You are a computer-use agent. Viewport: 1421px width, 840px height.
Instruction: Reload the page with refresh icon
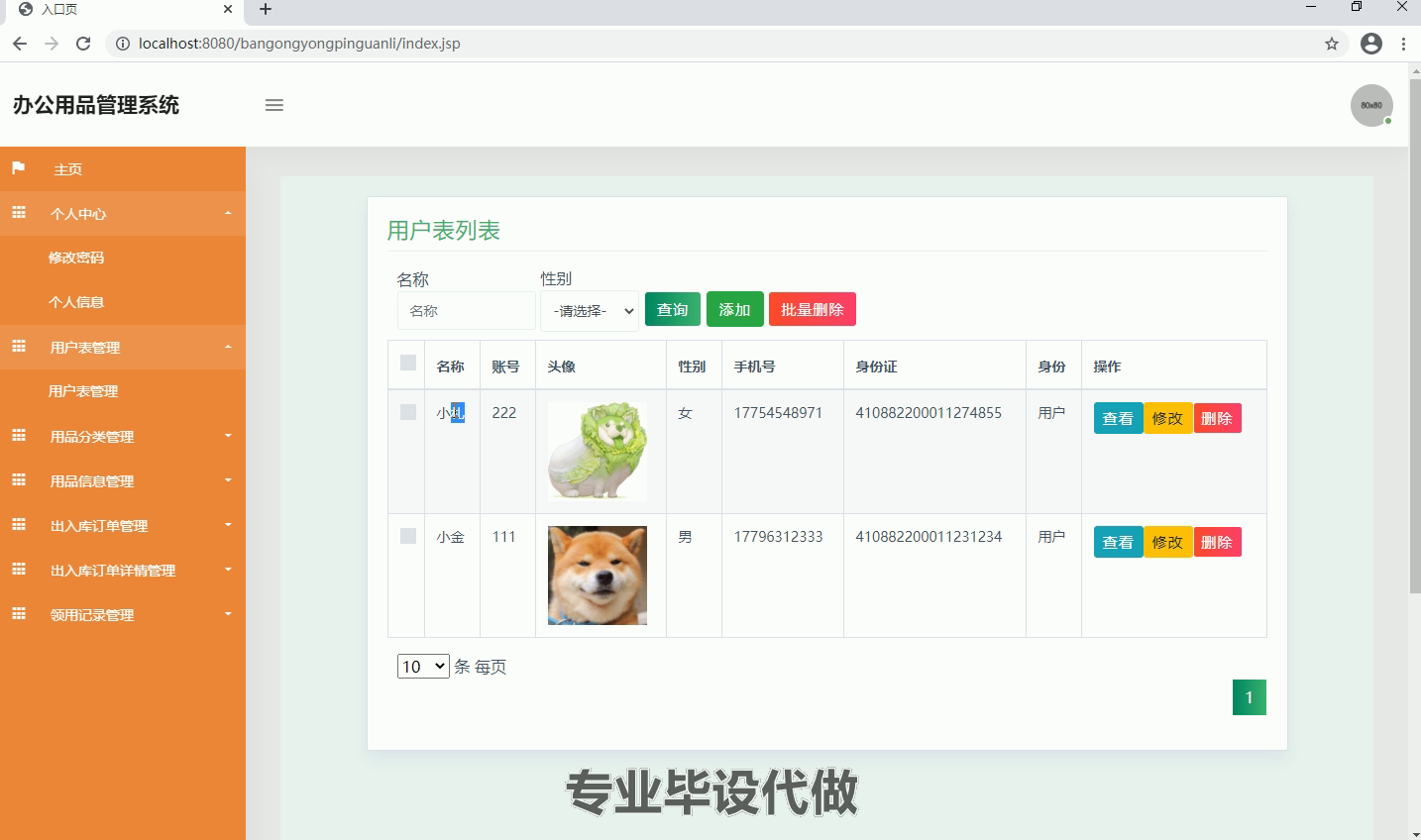pos(83,44)
